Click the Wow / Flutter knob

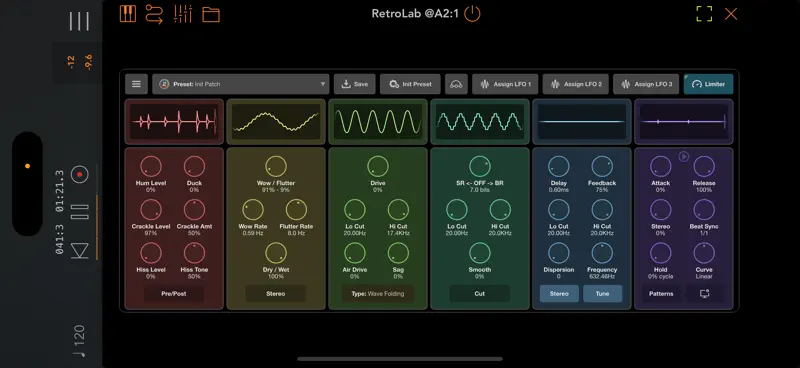276,167
